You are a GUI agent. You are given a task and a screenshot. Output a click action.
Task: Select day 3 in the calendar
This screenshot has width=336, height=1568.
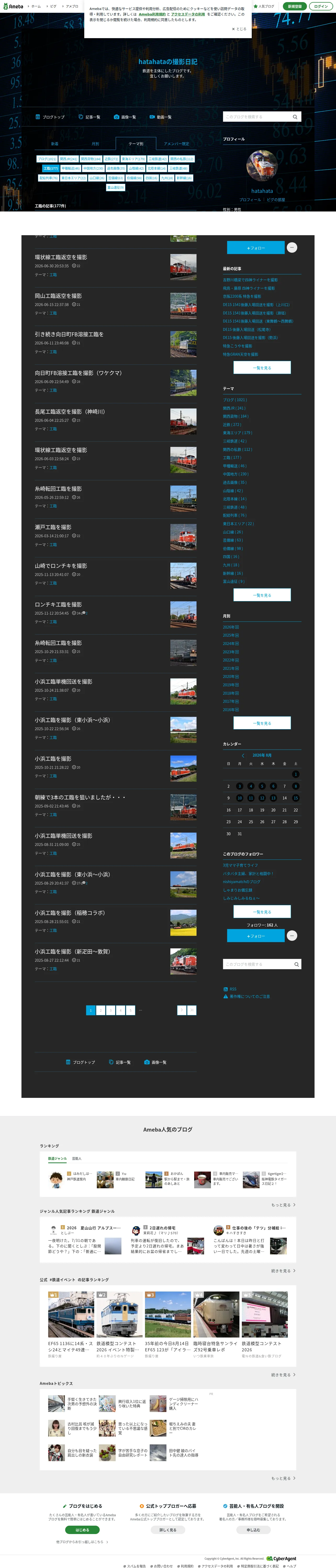(240, 786)
